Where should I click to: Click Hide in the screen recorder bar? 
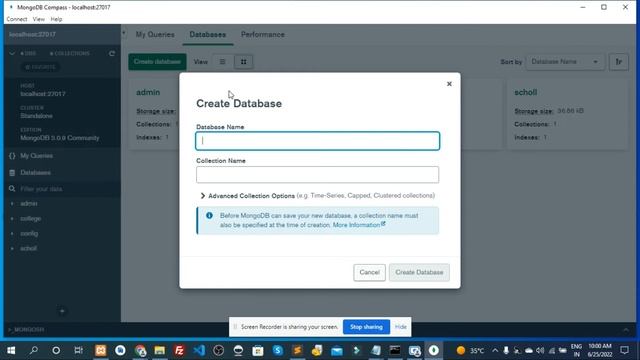pyautogui.click(x=401, y=327)
